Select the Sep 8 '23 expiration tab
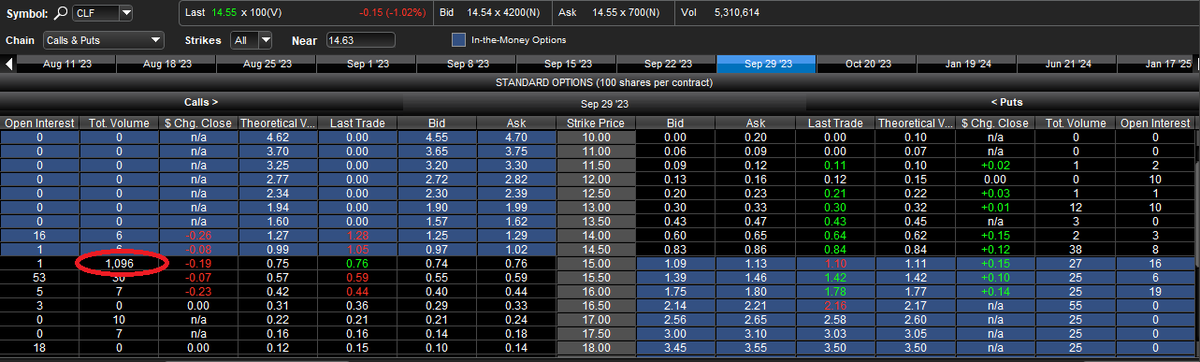Image resolution: width=1200 pixels, height=362 pixels. [x=467, y=64]
